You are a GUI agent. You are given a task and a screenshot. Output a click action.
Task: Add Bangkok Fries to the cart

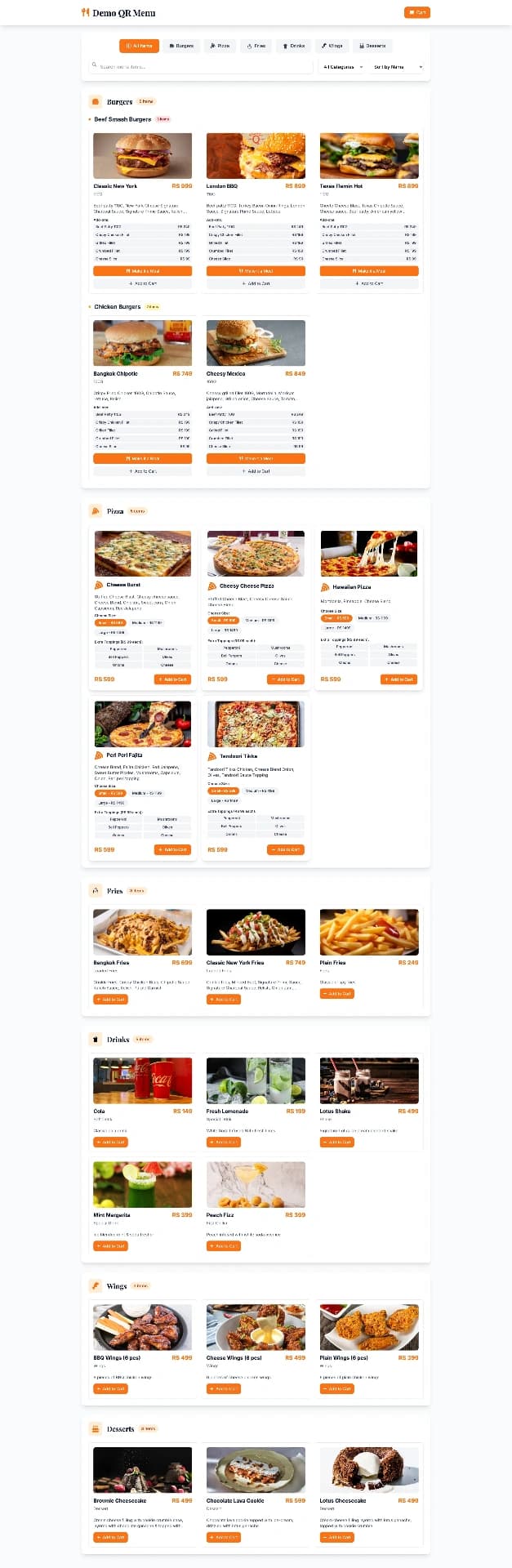point(110,999)
